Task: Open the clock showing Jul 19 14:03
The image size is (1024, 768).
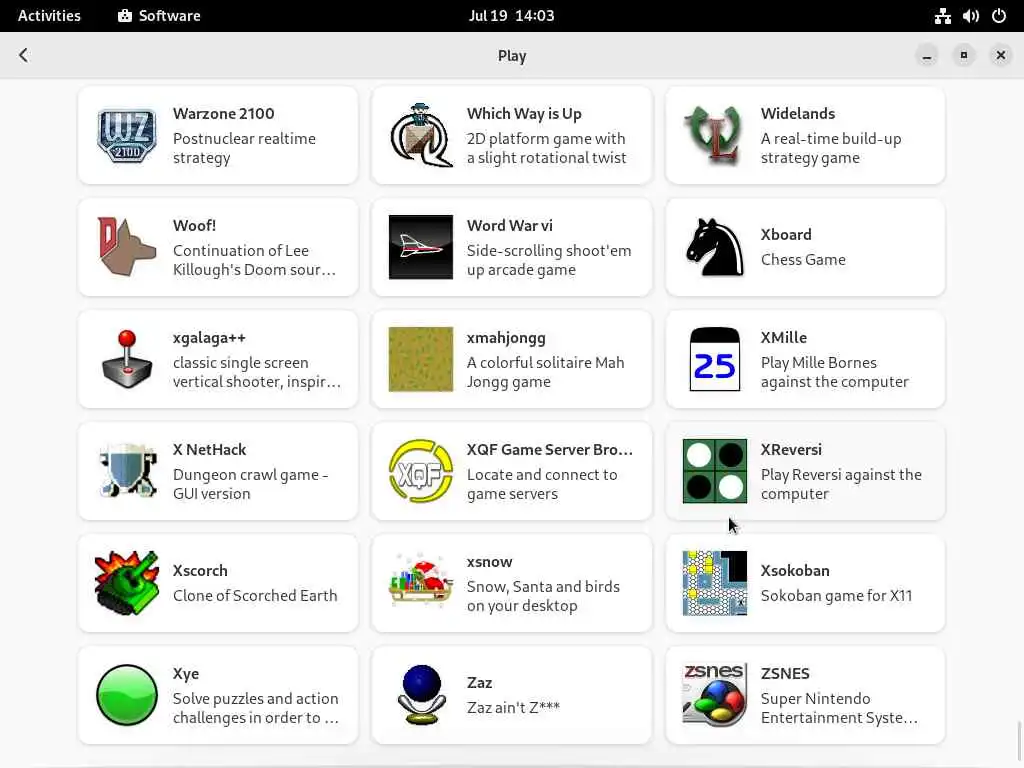Action: click(x=511, y=16)
